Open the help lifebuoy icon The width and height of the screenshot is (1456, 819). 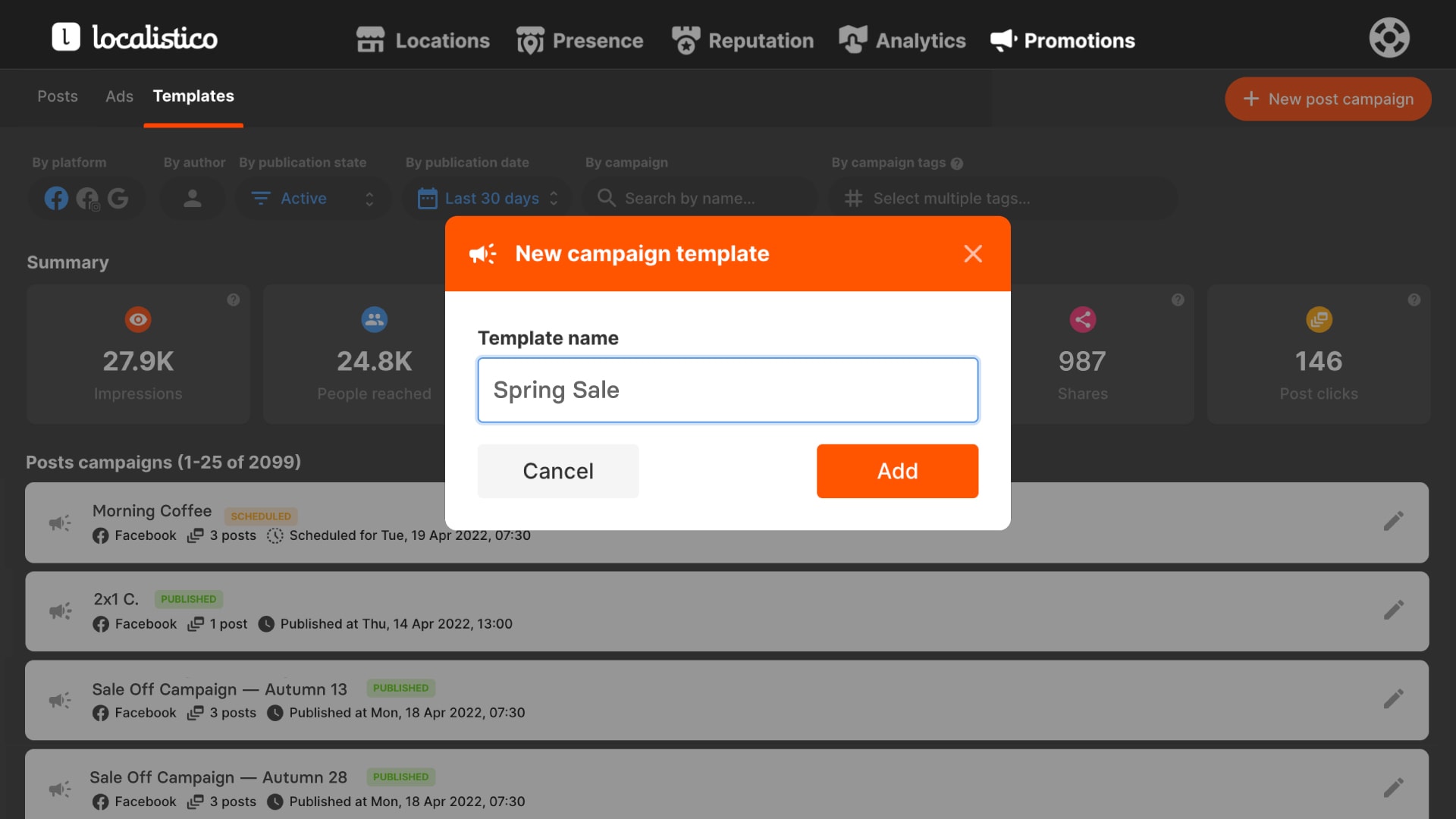coord(1389,38)
